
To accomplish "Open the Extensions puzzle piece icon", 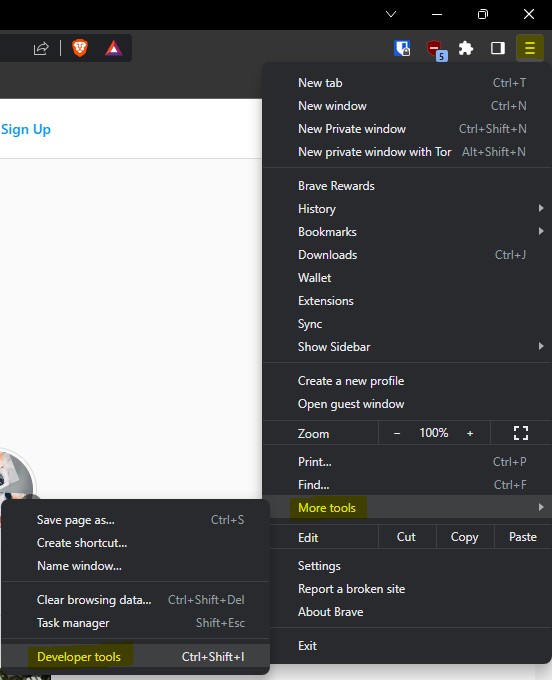I will pyautogui.click(x=466, y=48).
